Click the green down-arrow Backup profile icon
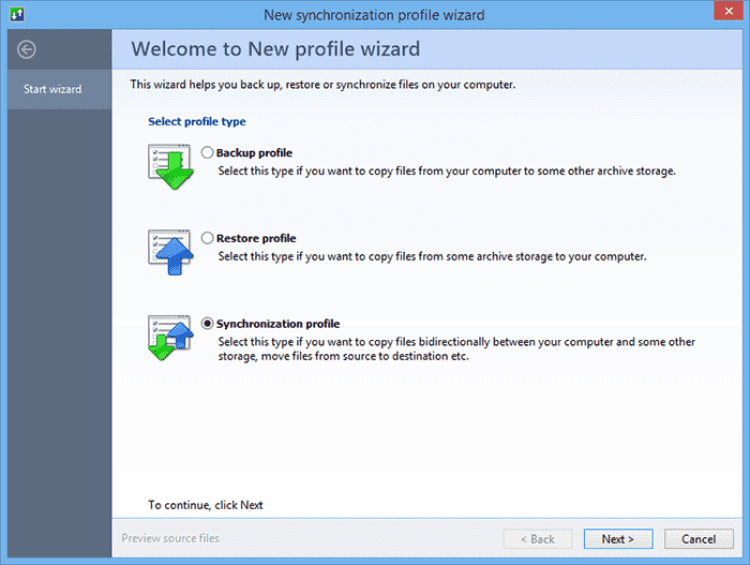The image size is (750, 565). click(171, 167)
